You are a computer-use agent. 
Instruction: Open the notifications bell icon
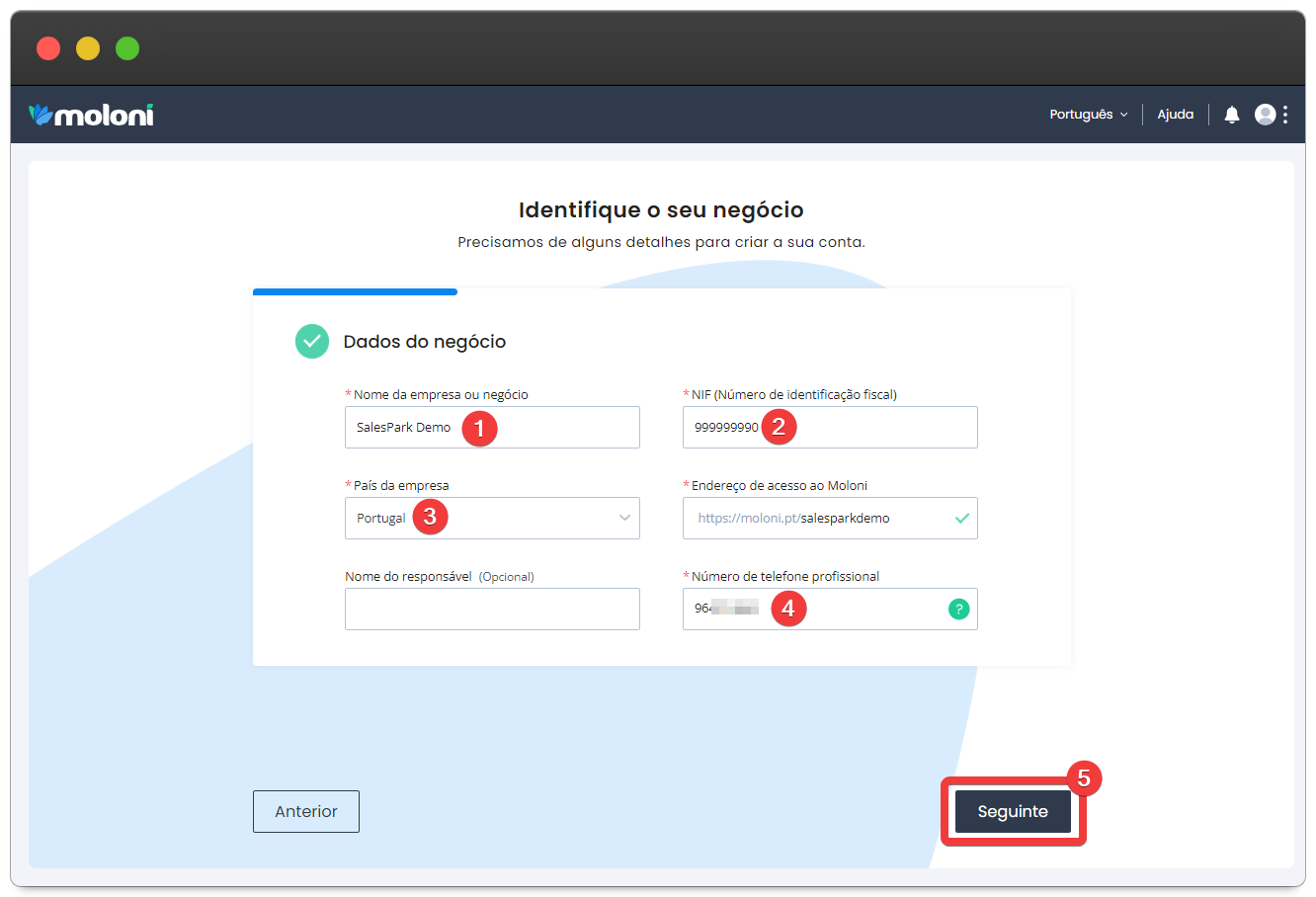click(x=1231, y=115)
